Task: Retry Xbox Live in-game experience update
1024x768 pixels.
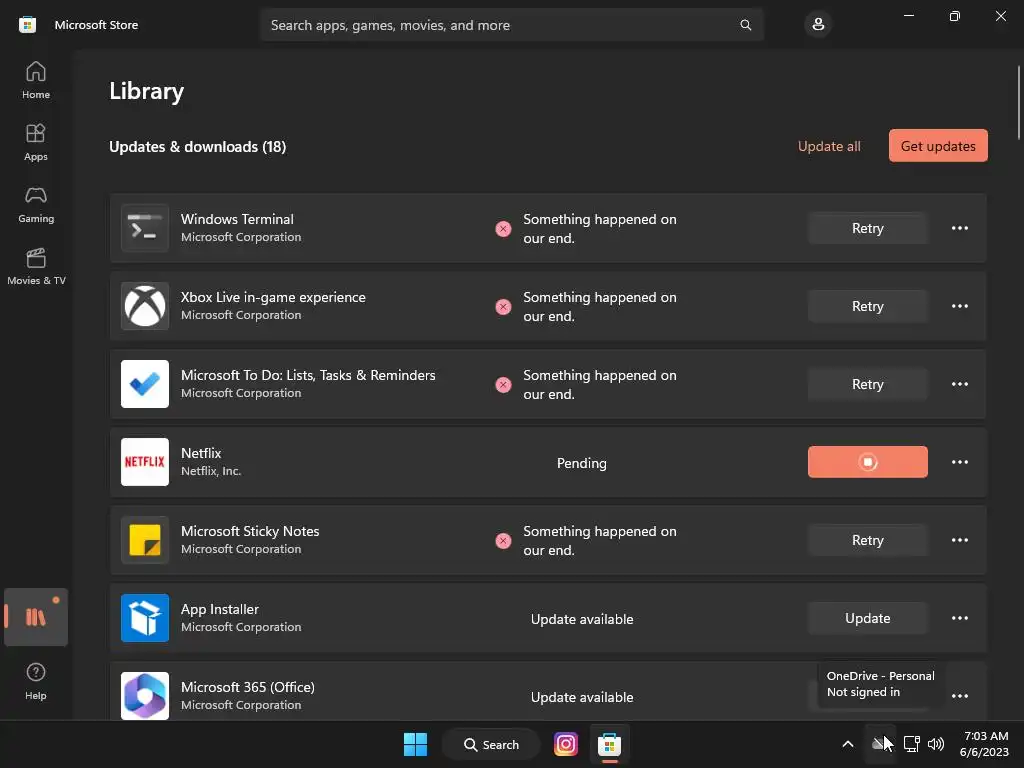Action: point(867,306)
